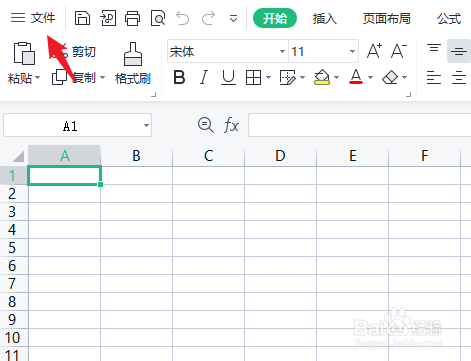Open the fx insert function dialog

click(231, 125)
